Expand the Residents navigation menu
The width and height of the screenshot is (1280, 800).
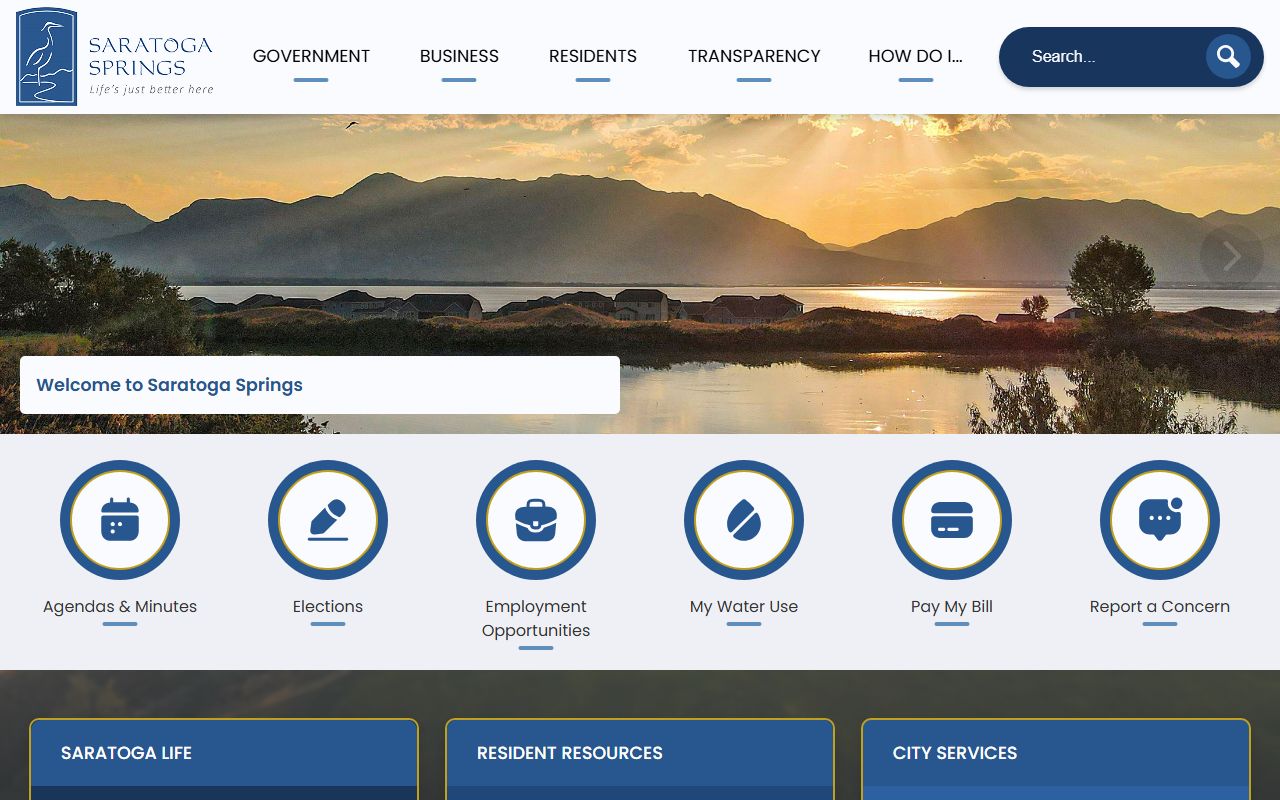tap(593, 57)
